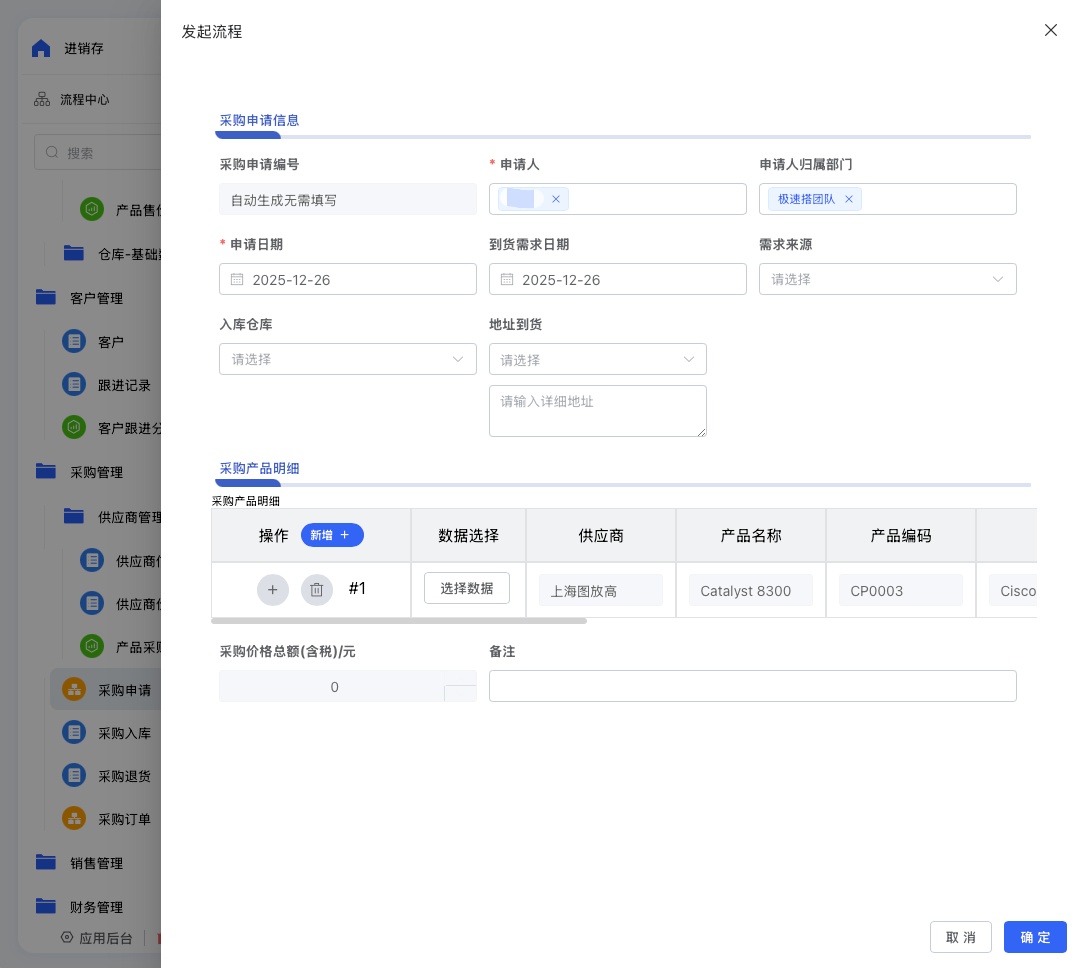The height and width of the screenshot is (968, 1075).
Task: Remove the 极速搭团队 department tag
Action: [x=849, y=199]
